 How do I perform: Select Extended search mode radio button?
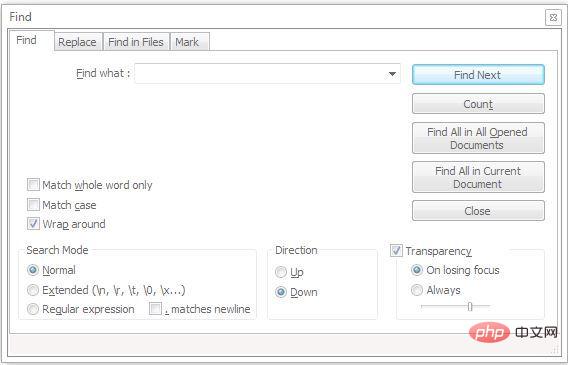coord(33,290)
